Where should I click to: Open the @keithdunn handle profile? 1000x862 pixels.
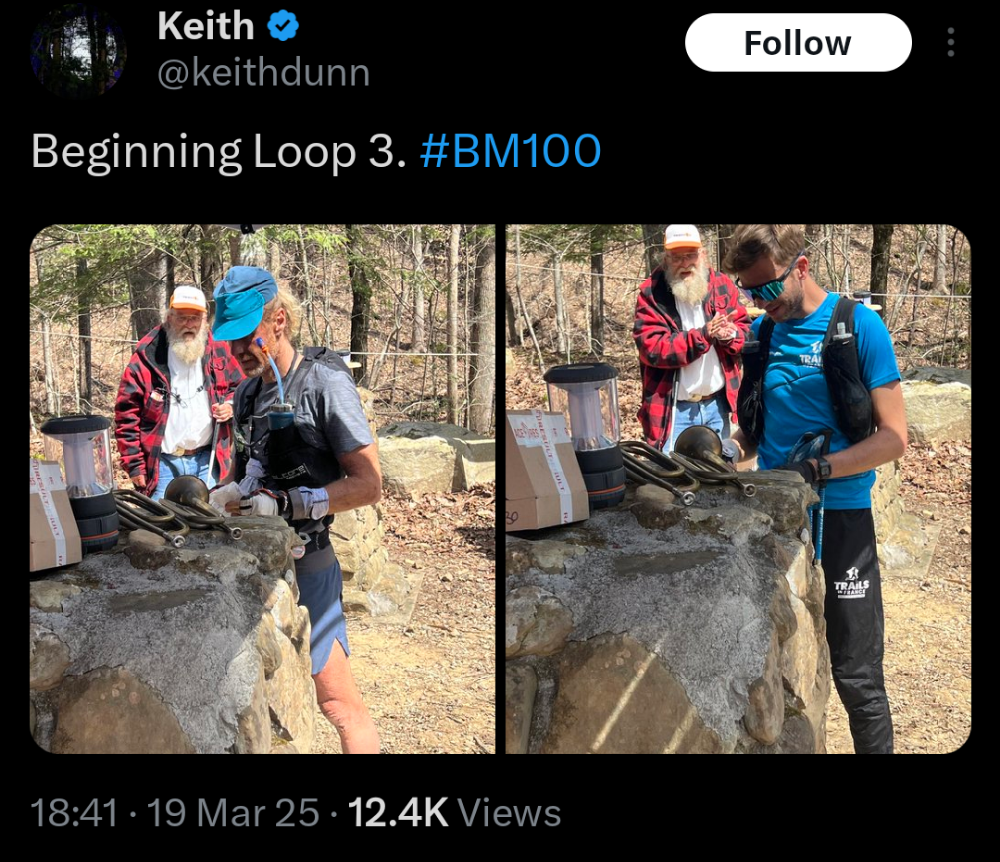(264, 73)
